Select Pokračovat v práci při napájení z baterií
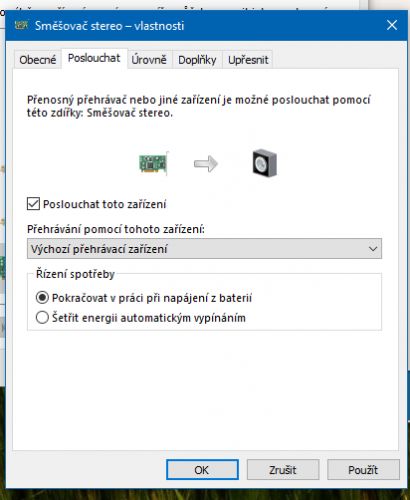This screenshot has height=500, width=410. (x=42, y=298)
